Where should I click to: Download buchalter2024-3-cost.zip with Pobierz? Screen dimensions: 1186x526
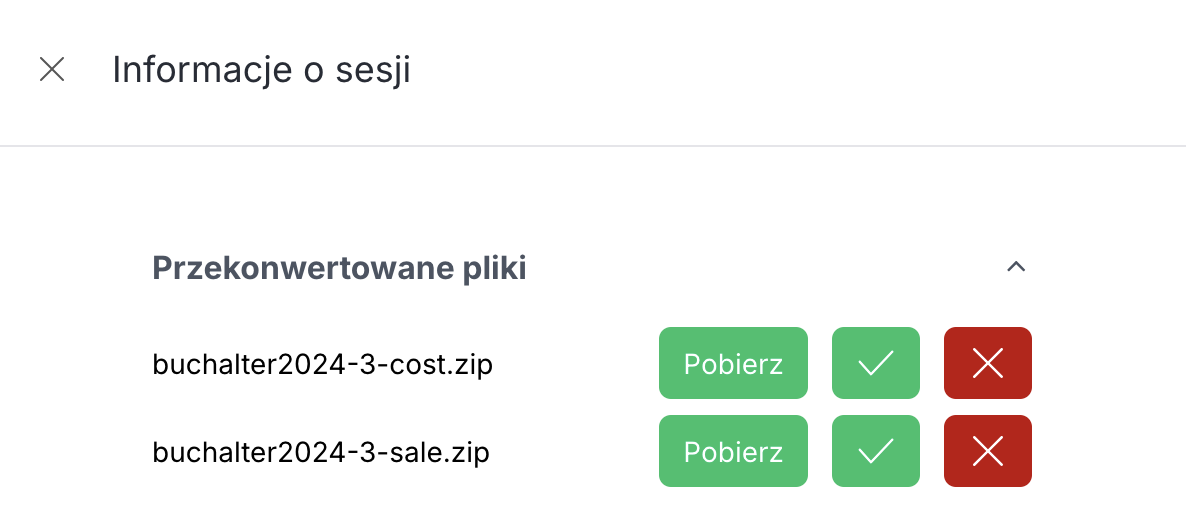[733, 363]
